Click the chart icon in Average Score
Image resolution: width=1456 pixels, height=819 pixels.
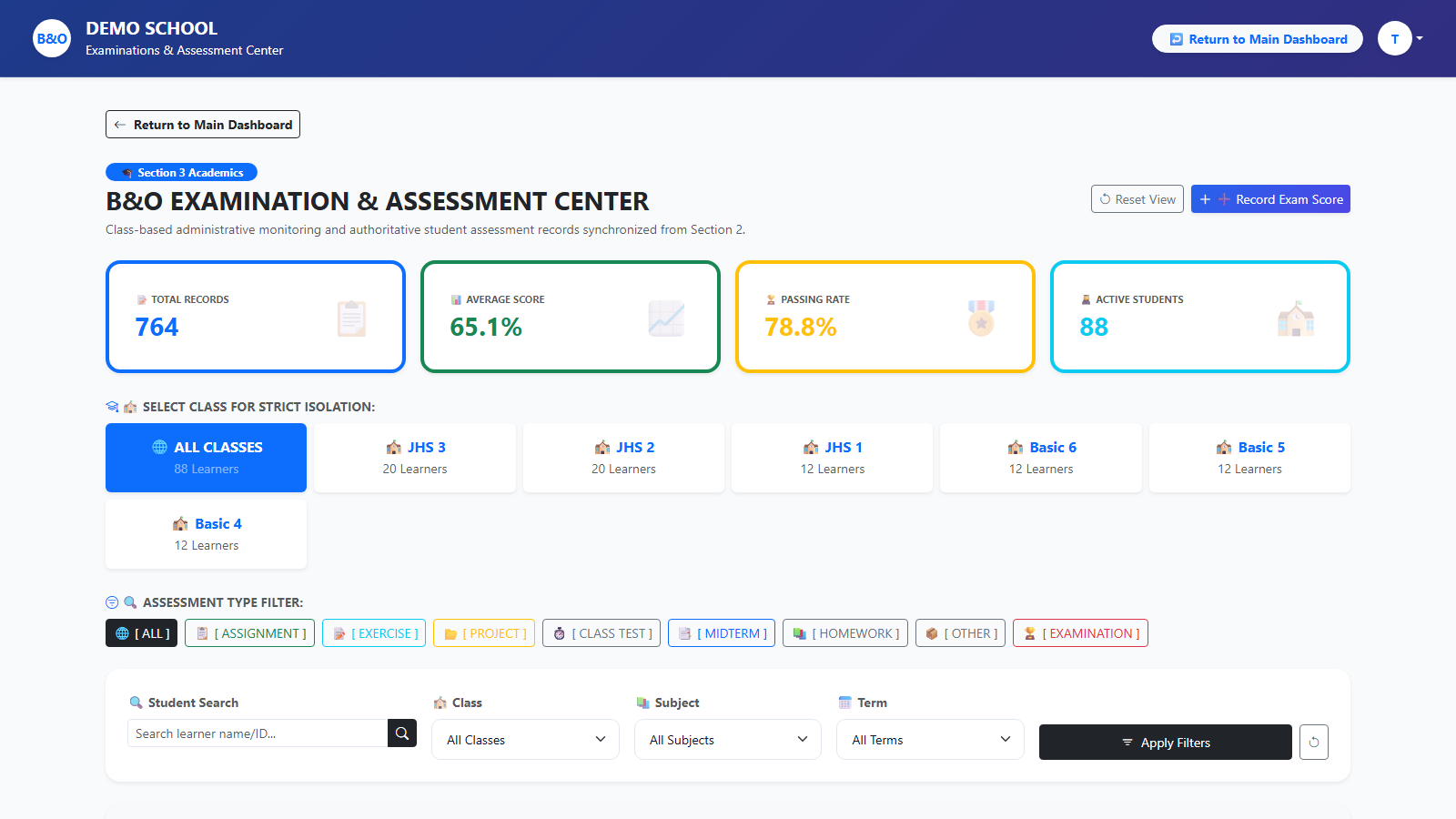[x=666, y=318]
